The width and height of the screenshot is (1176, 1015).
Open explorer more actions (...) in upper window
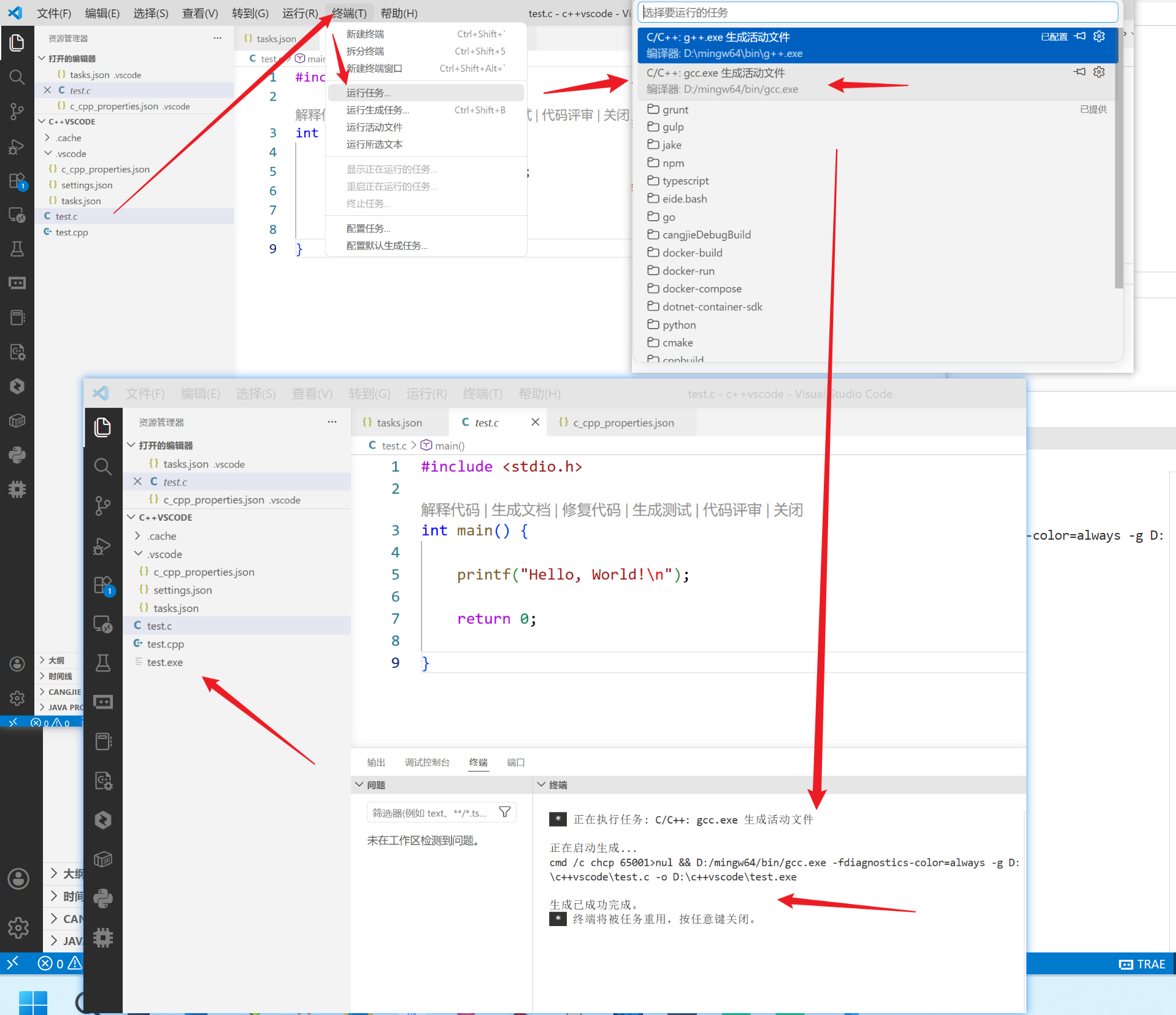coord(217,38)
